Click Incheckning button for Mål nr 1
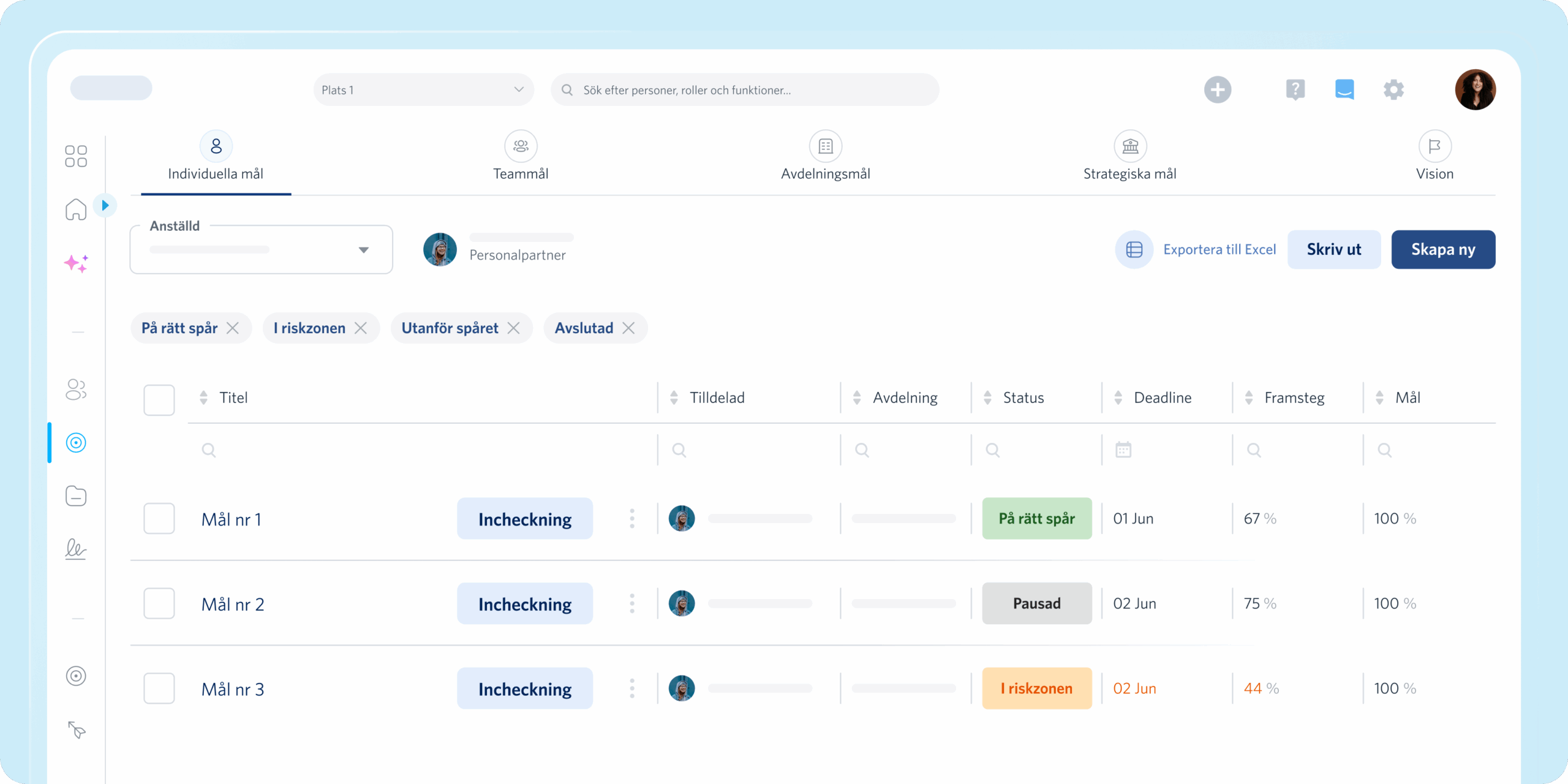This screenshot has height=784, width=1568. click(525, 519)
